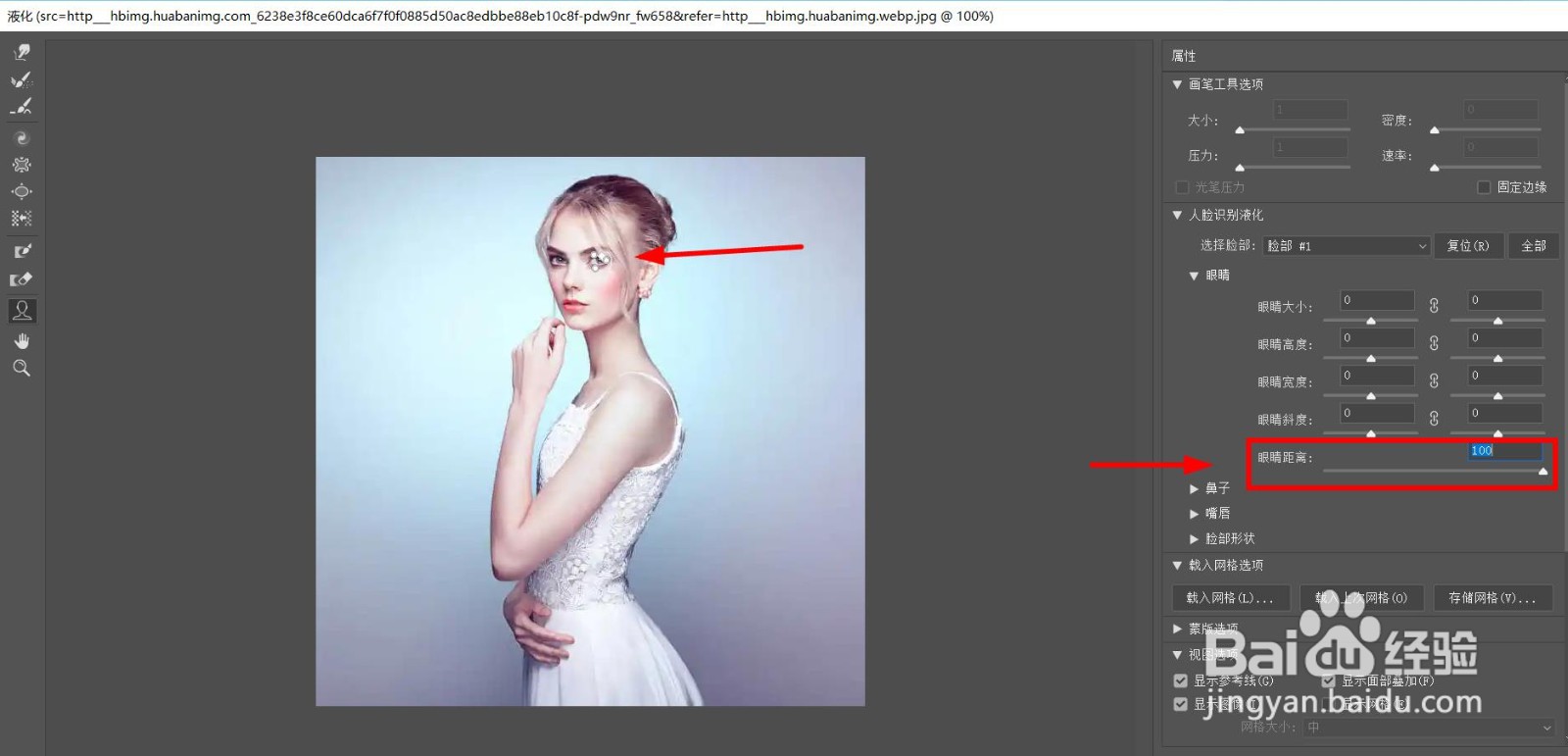This screenshot has width=1568, height=756.
Task: Toggle link icon for 眼睛大小
Action: 1434,306
